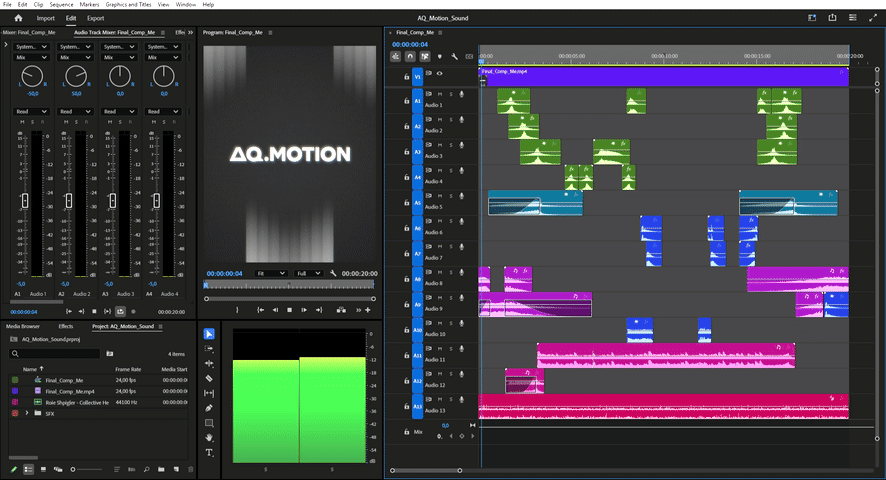
Task: Click the Name column header
Action: (x=29, y=369)
